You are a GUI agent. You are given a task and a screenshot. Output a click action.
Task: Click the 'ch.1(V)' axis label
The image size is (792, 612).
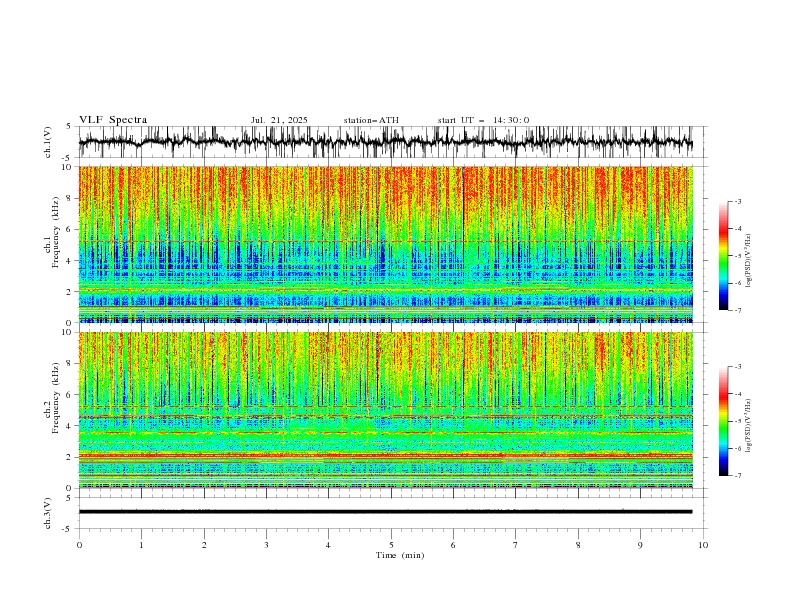coord(48,142)
